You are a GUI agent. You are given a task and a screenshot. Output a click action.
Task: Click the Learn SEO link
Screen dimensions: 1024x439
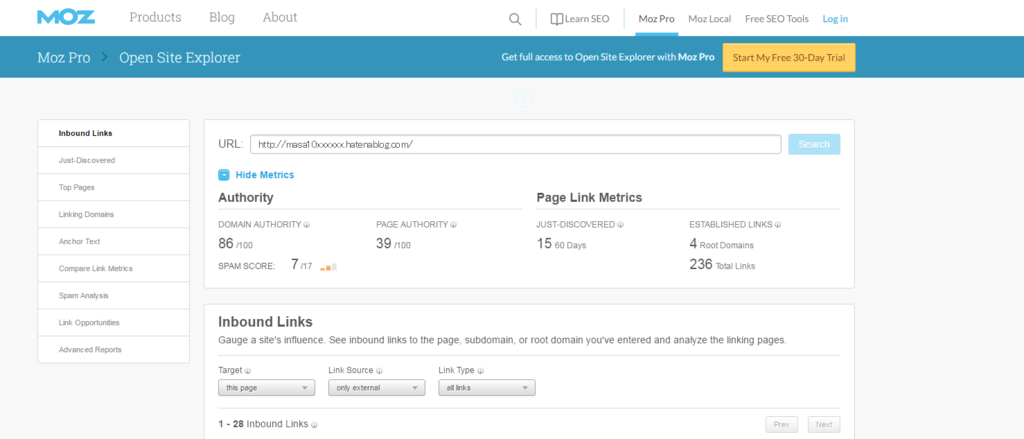pyautogui.click(x=587, y=19)
